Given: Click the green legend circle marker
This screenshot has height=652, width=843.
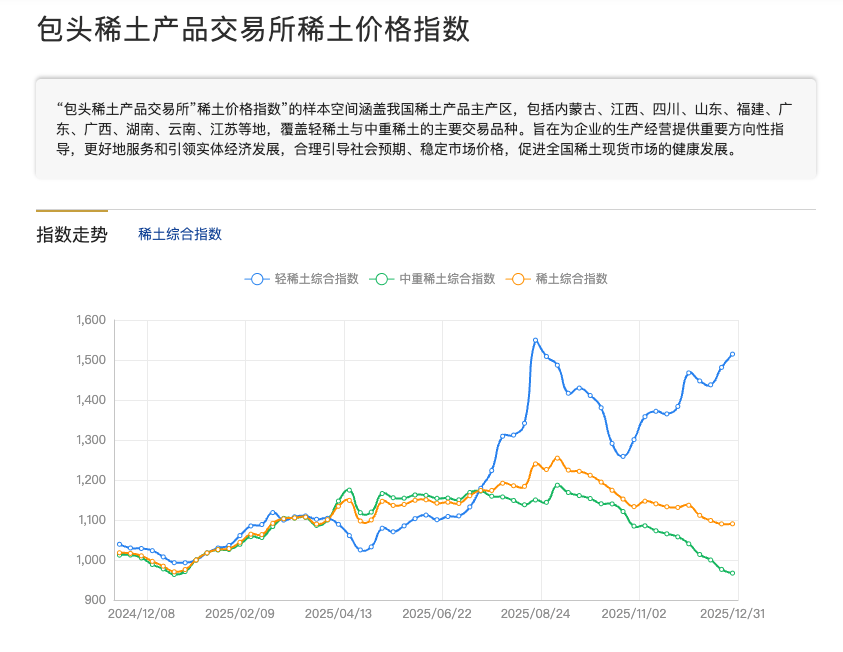Looking at the screenshot, I should point(382,279).
